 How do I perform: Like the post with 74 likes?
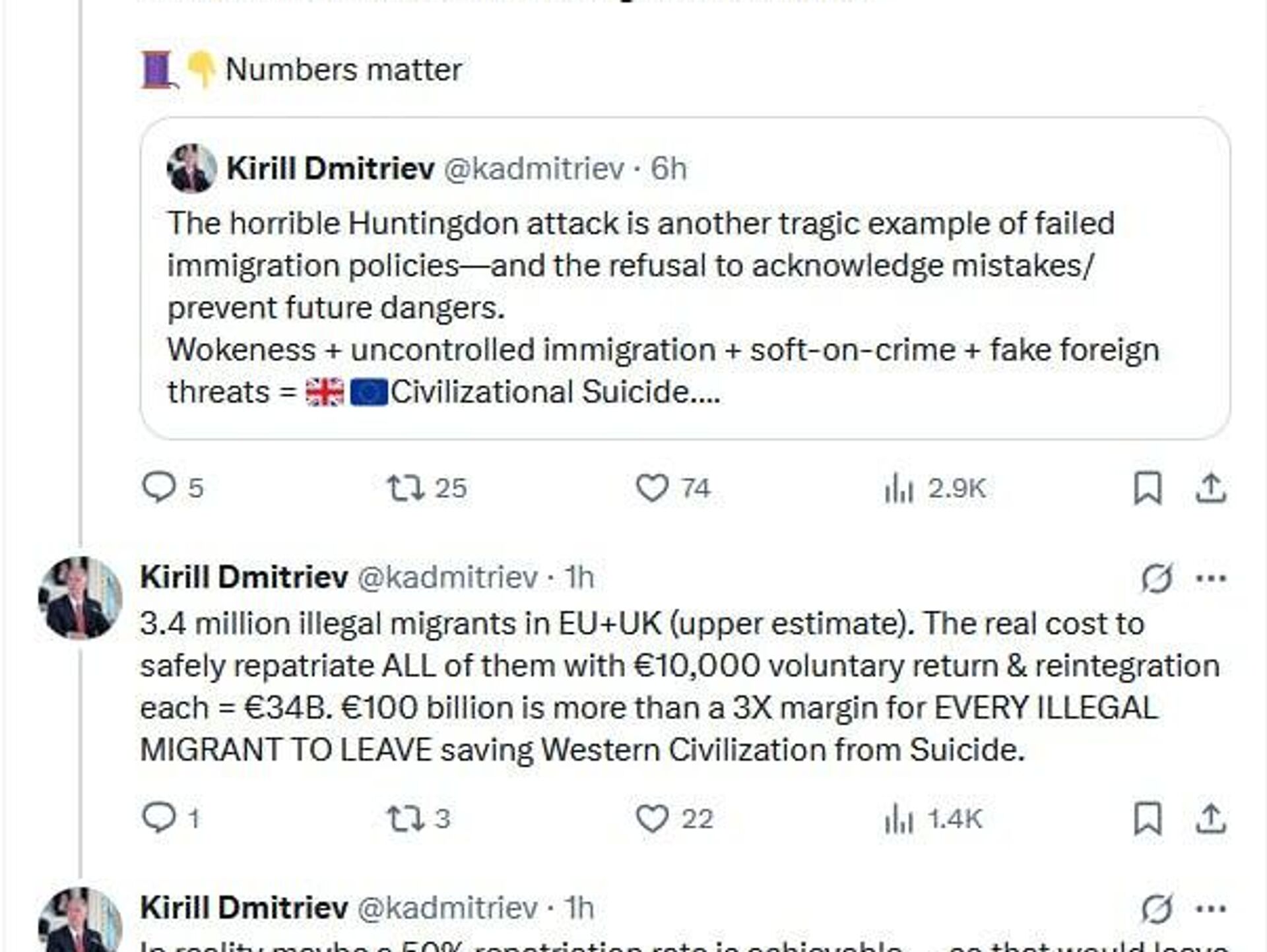pos(652,488)
